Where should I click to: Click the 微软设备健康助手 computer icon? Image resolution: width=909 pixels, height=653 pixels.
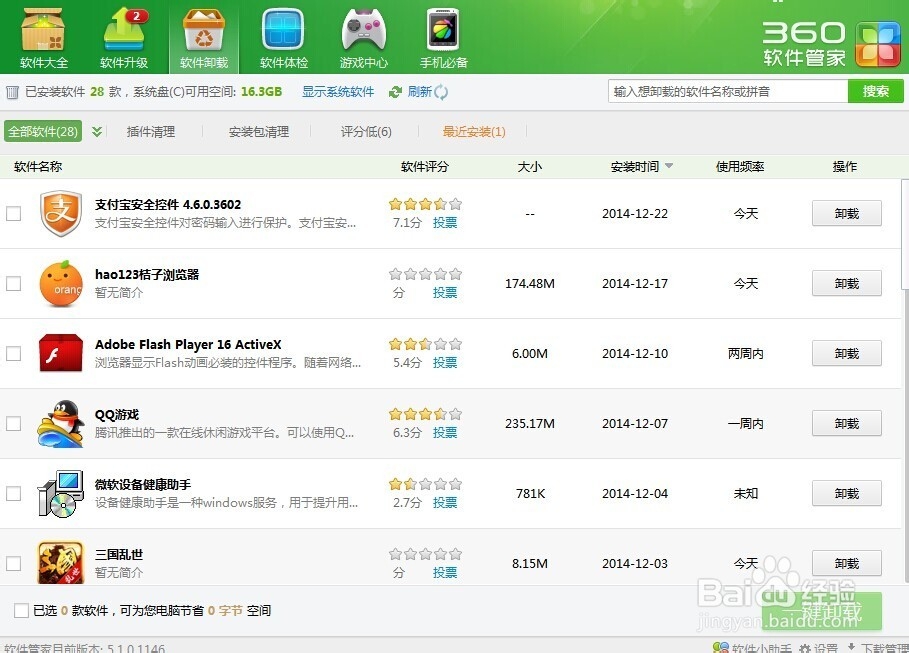tap(61, 494)
